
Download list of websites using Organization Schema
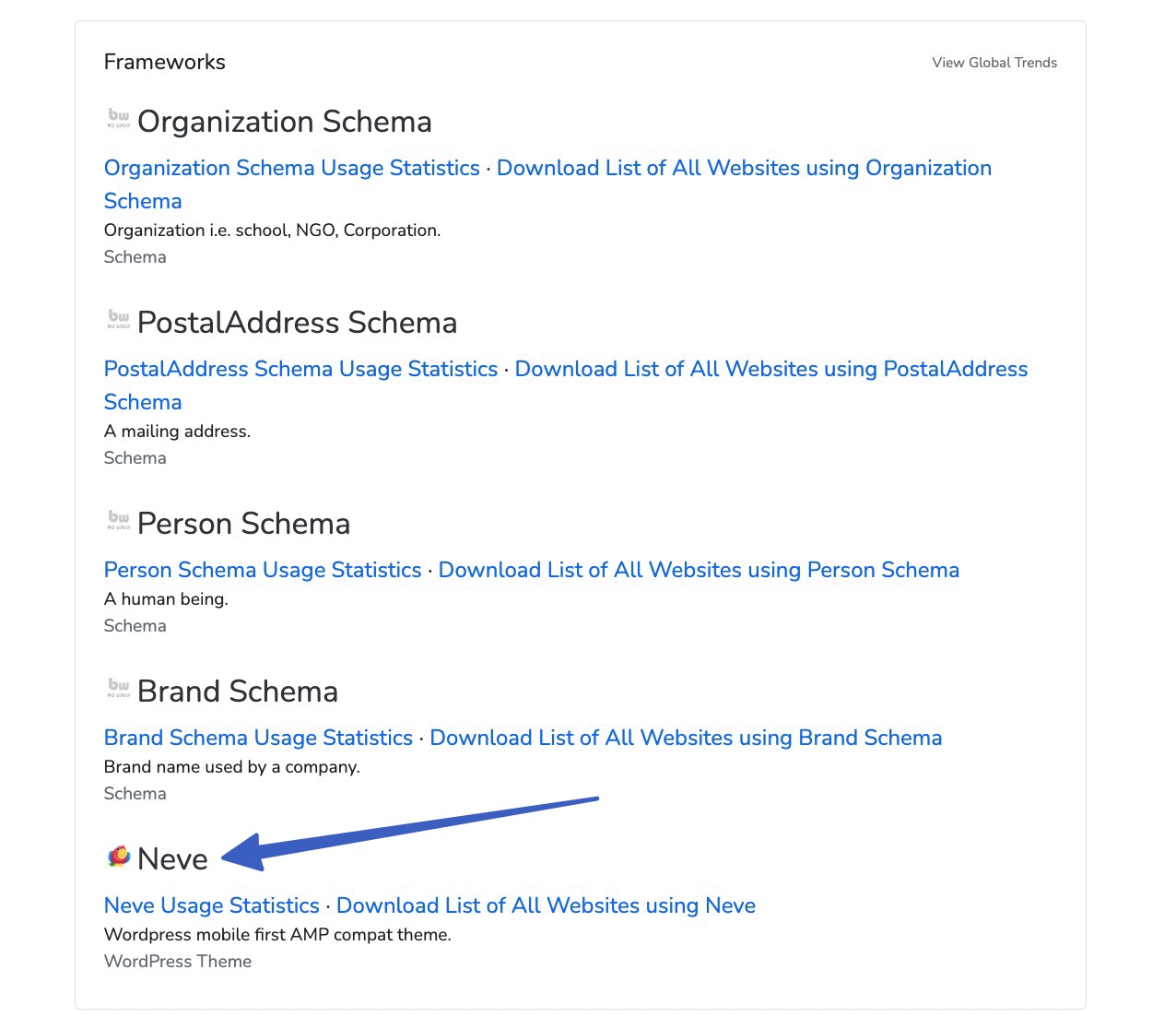pos(743,168)
